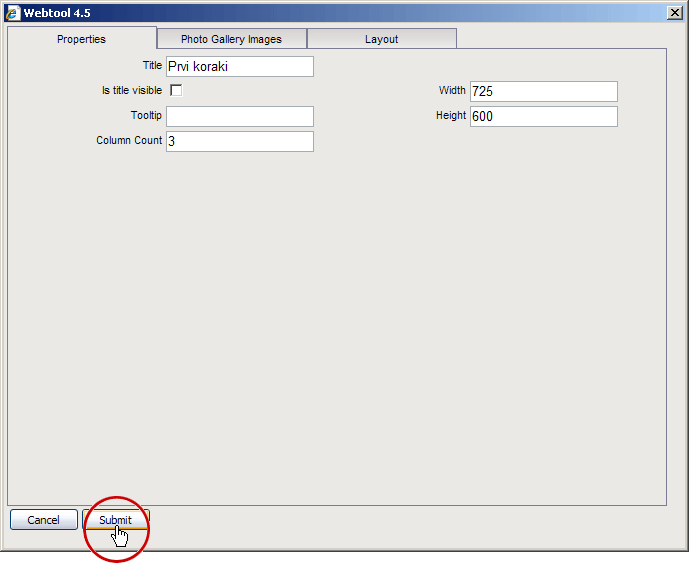Submit the photo gallery properties

[x=115, y=520]
